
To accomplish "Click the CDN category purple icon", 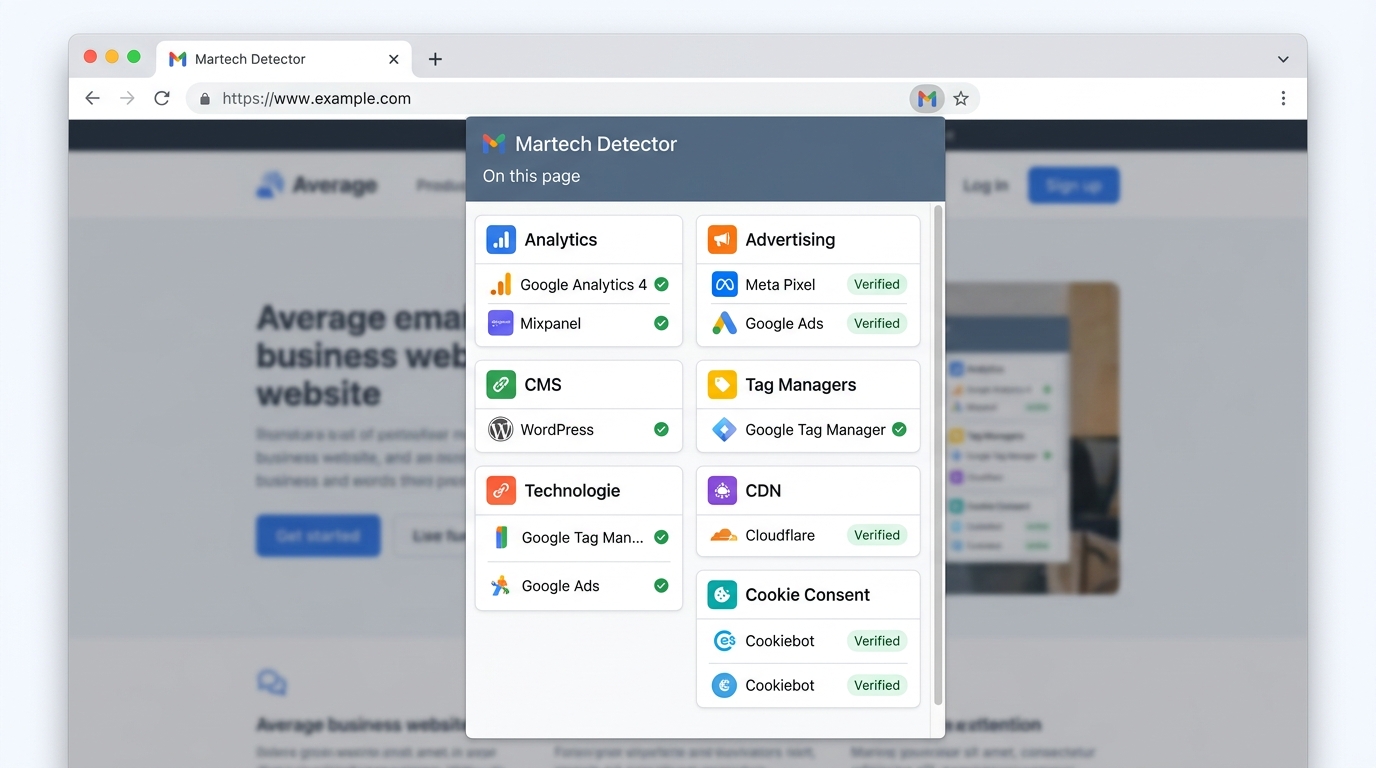I will (722, 491).
